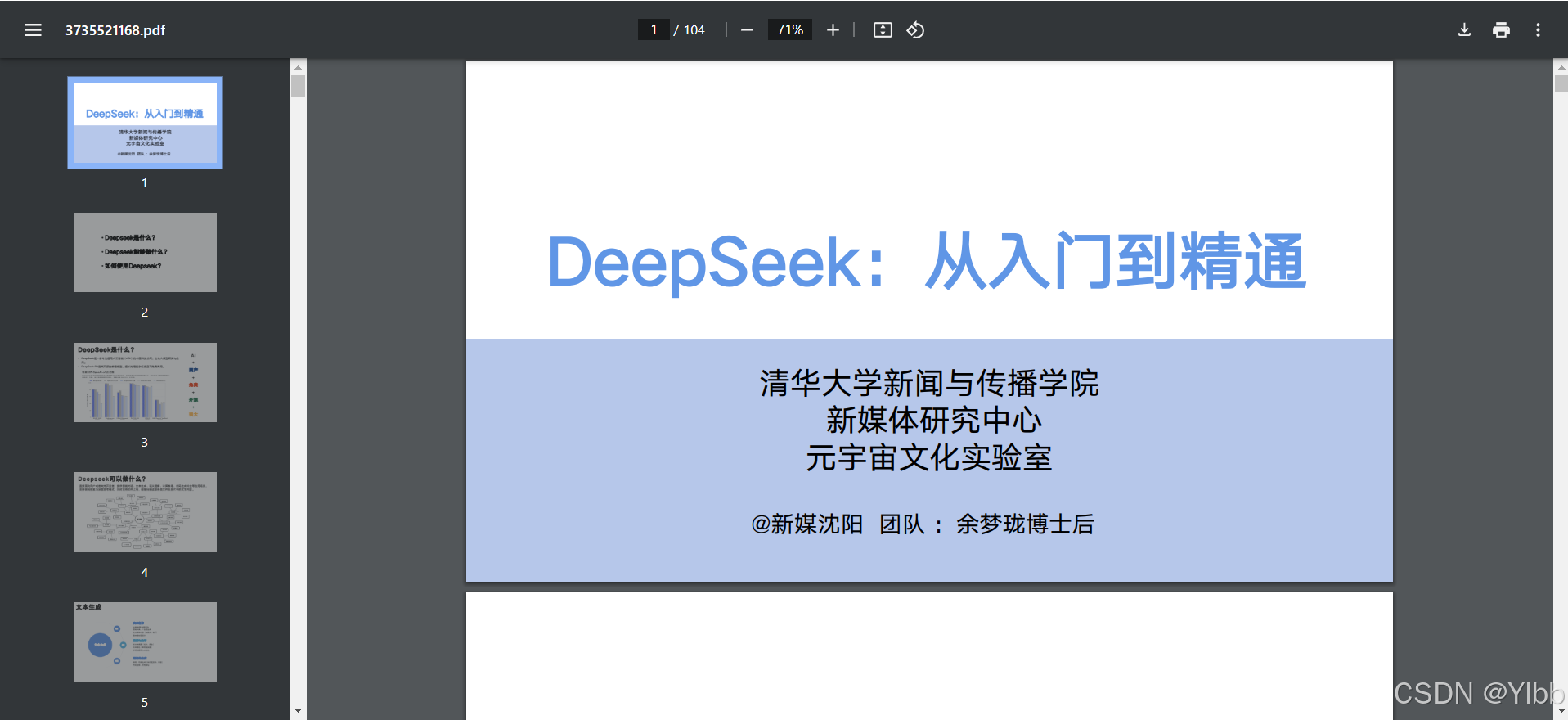Download the PDF file
Screen dimensions: 1568x720
click(1464, 30)
